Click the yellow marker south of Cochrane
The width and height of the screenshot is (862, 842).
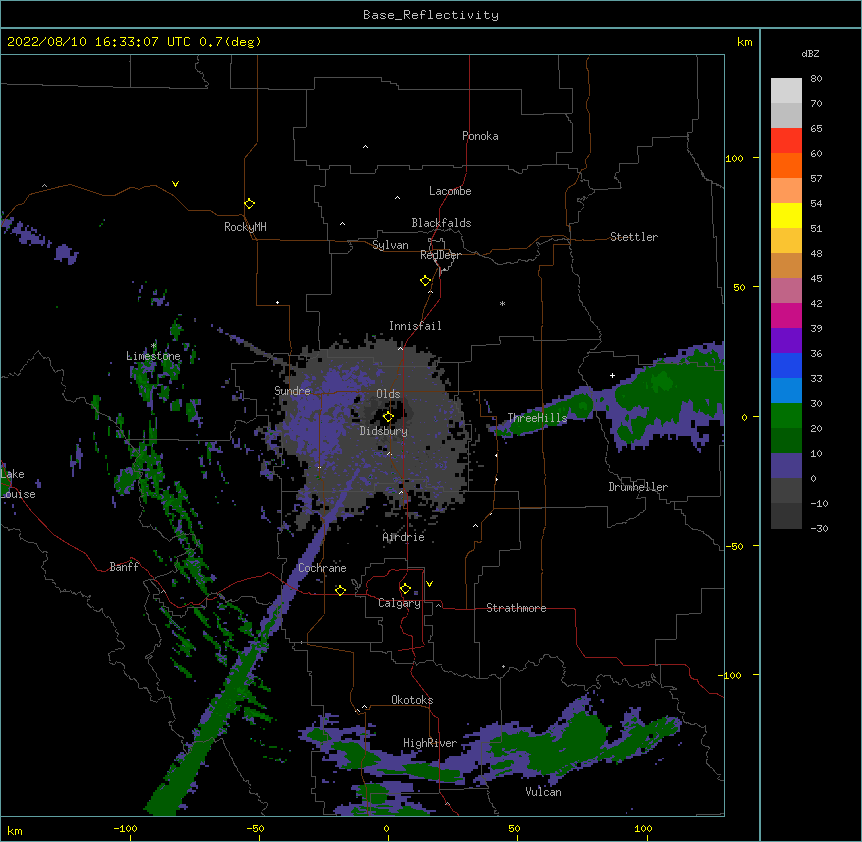(x=340, y=590)
